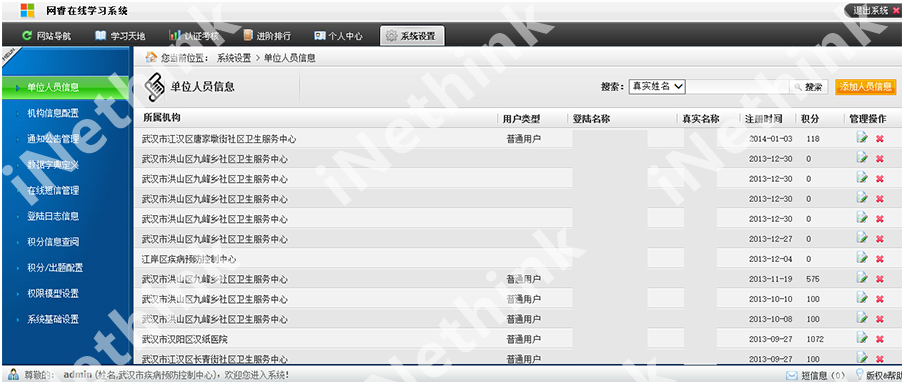
Task: Click the 搜索 search button
Action: pyautogui.click(x=809, y=87)
